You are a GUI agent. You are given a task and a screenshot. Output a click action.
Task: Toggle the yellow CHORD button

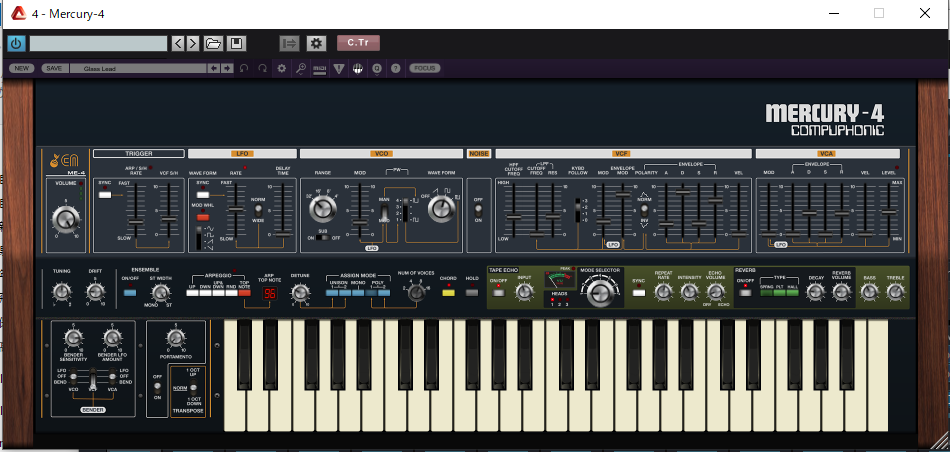[x=448, y=293]
